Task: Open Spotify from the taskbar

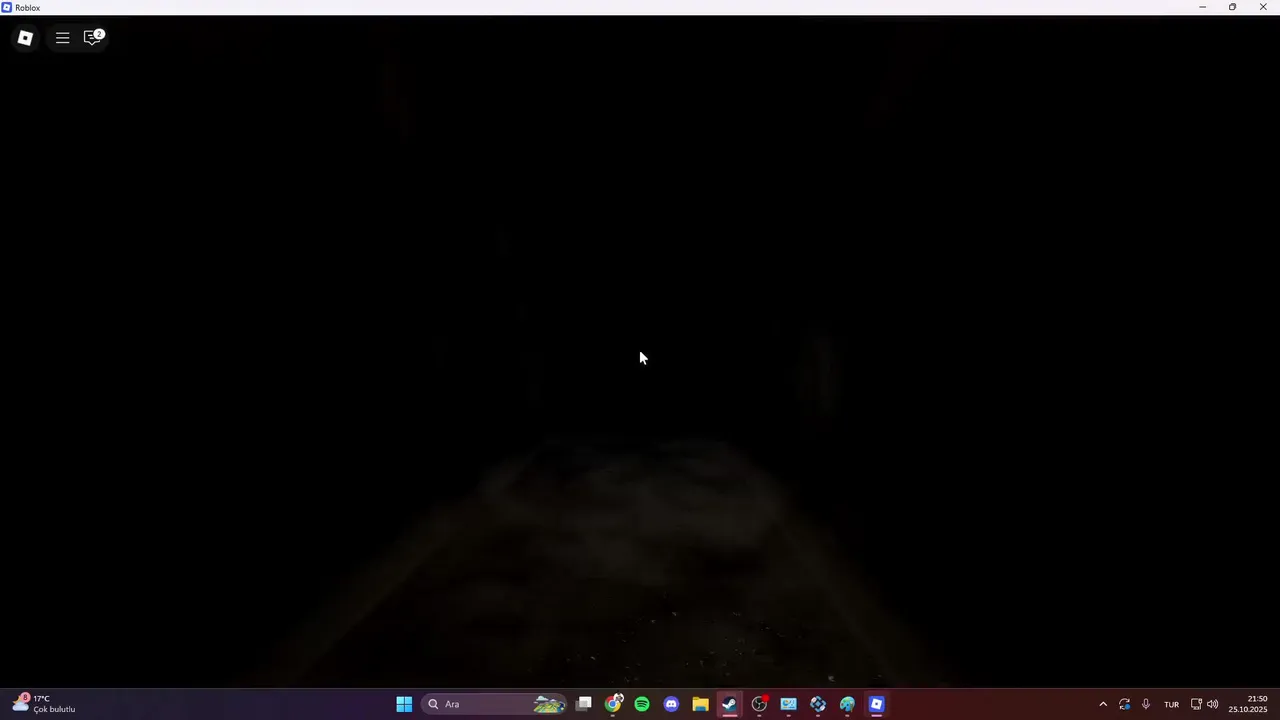Action: tap(642, 704)
